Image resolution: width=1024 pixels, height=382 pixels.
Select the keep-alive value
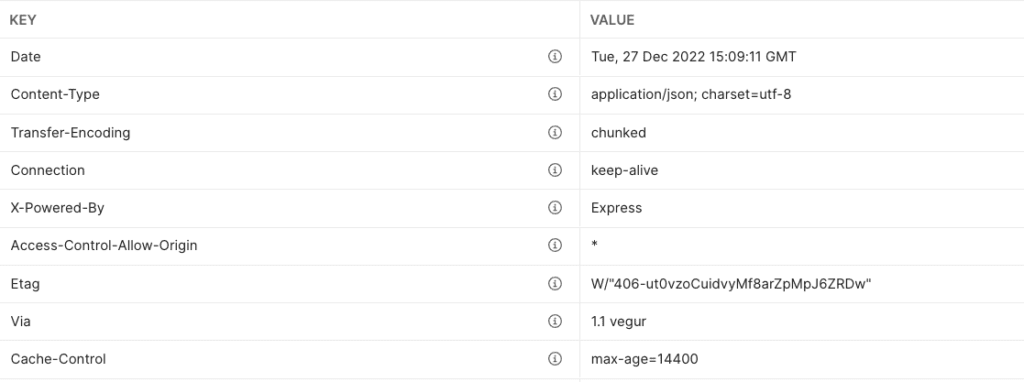click(624, 170)
